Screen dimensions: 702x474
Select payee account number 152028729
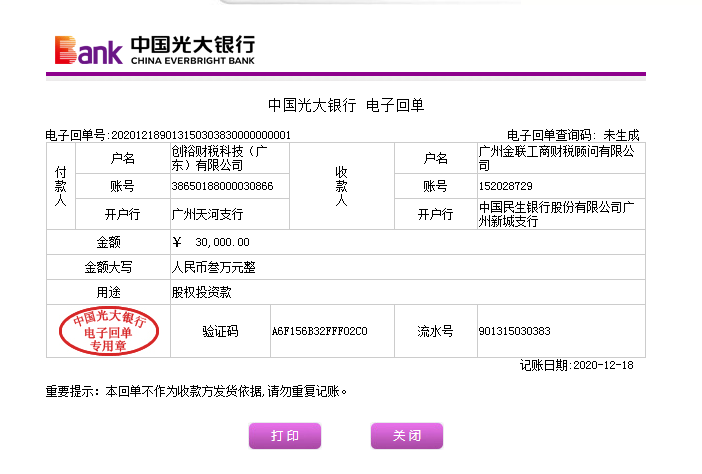pos(506,187)
